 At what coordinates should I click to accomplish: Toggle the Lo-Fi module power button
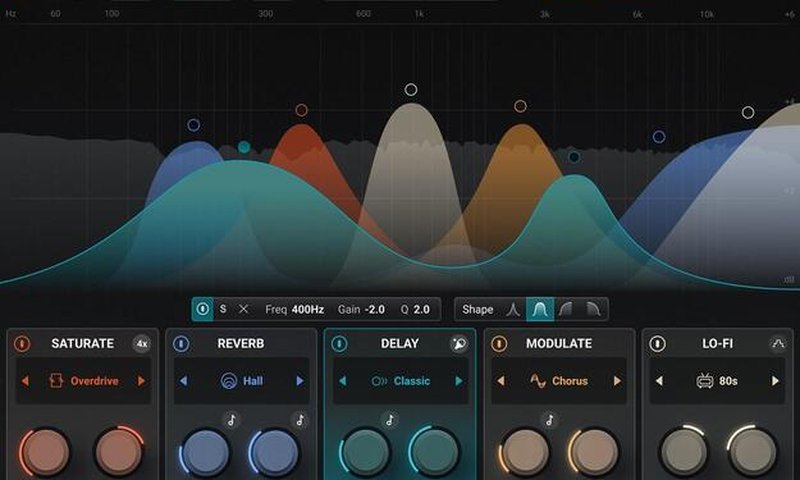coord(657,344)
